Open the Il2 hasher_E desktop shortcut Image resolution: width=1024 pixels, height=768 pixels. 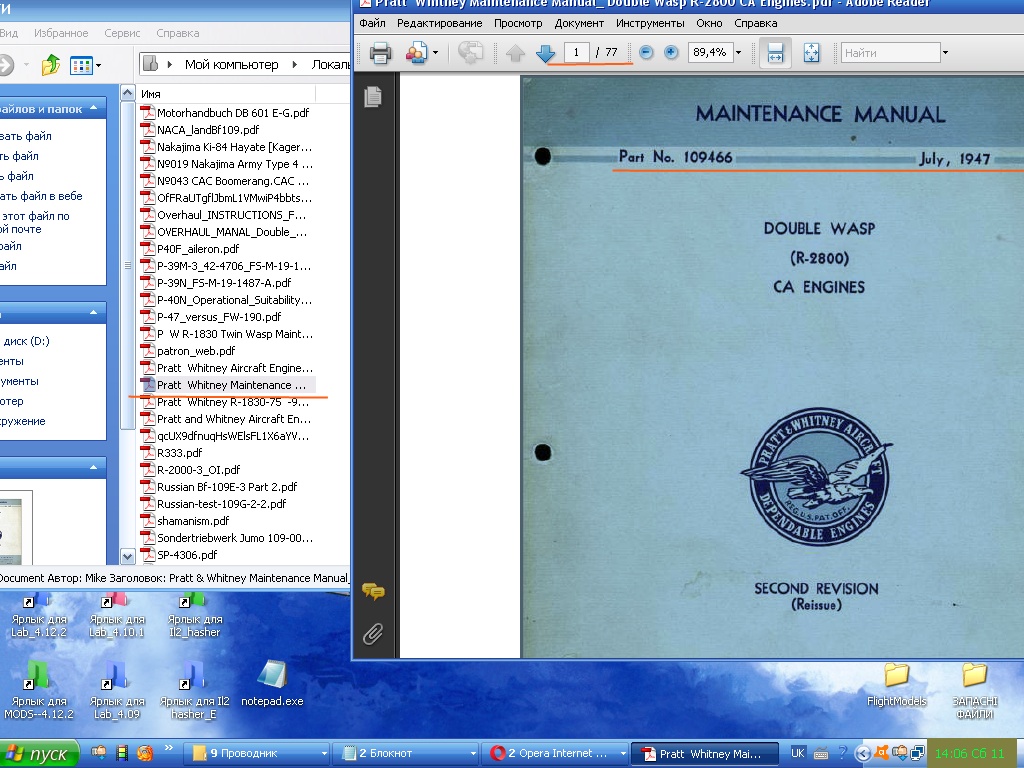pyautogui.click(x=195, y=691)
